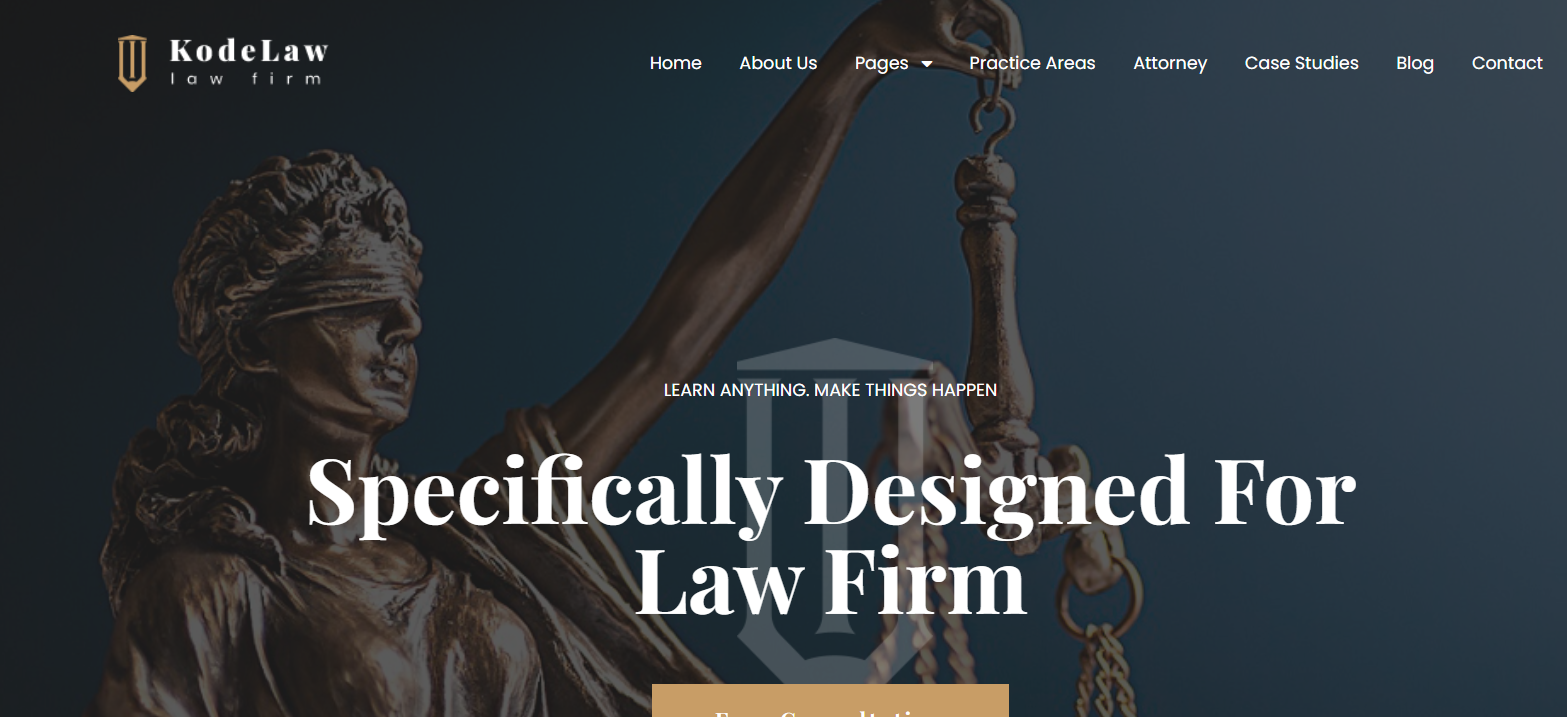The image size is (1567, 717).
Task: Open the Attorney page link
Action: tap(1170, 63)
